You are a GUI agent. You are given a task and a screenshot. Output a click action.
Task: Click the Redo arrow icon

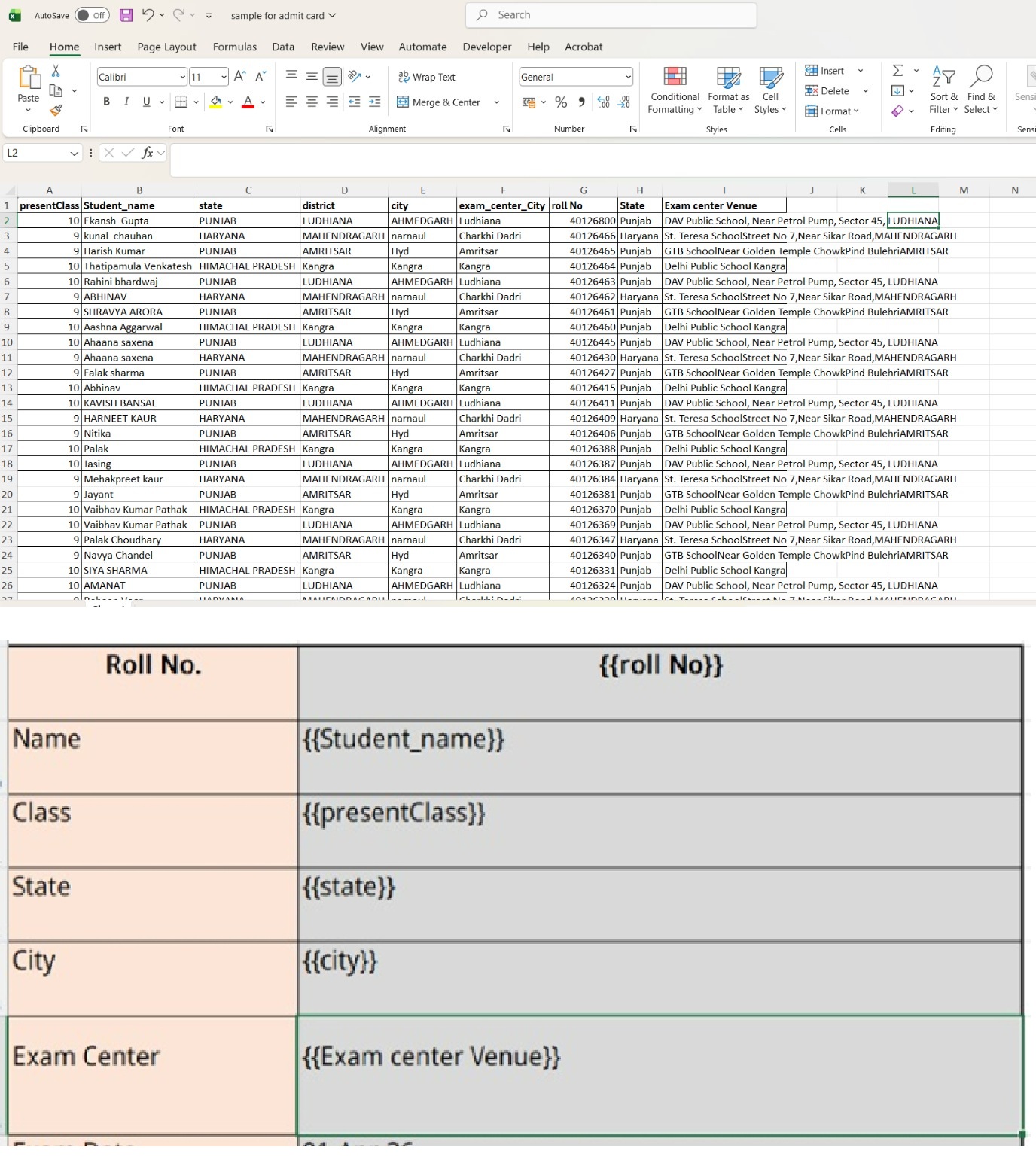(x=178, y=14)
